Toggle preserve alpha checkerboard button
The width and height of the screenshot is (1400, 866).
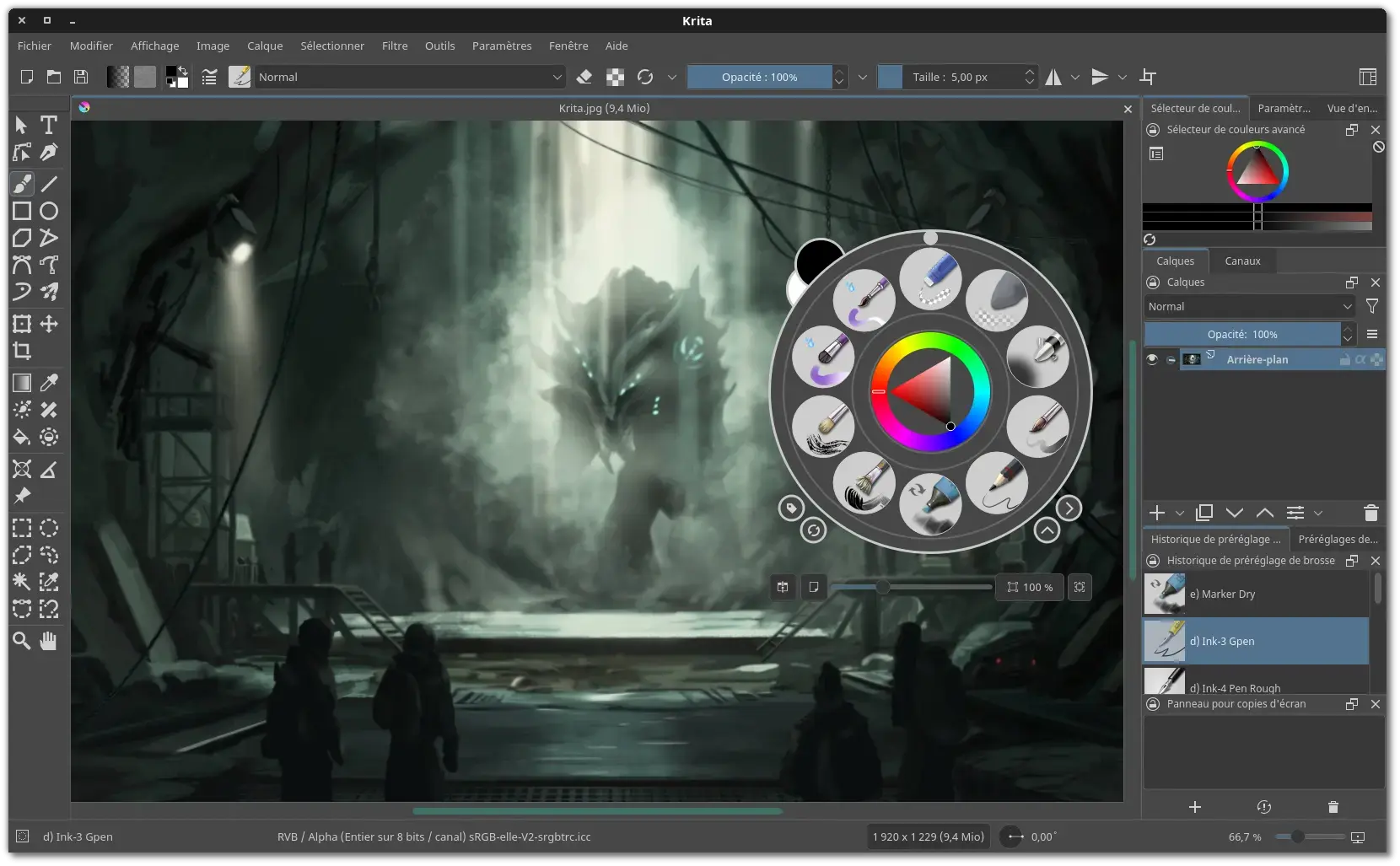(616, 77)
